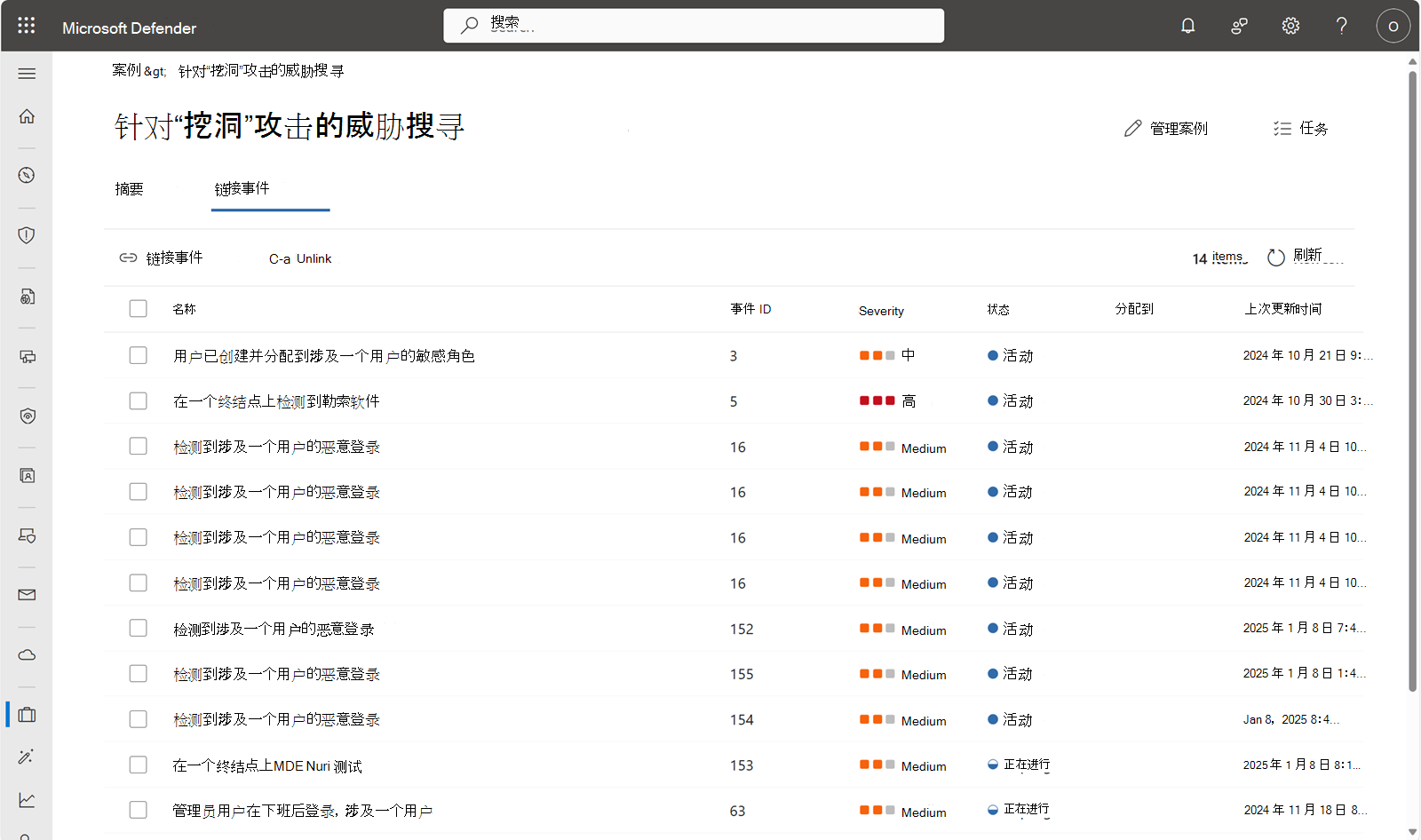The height and width of the screenshot is (840, 1421).
Task: Click the 刷新 button to reload items
Action: (1304, 257)
